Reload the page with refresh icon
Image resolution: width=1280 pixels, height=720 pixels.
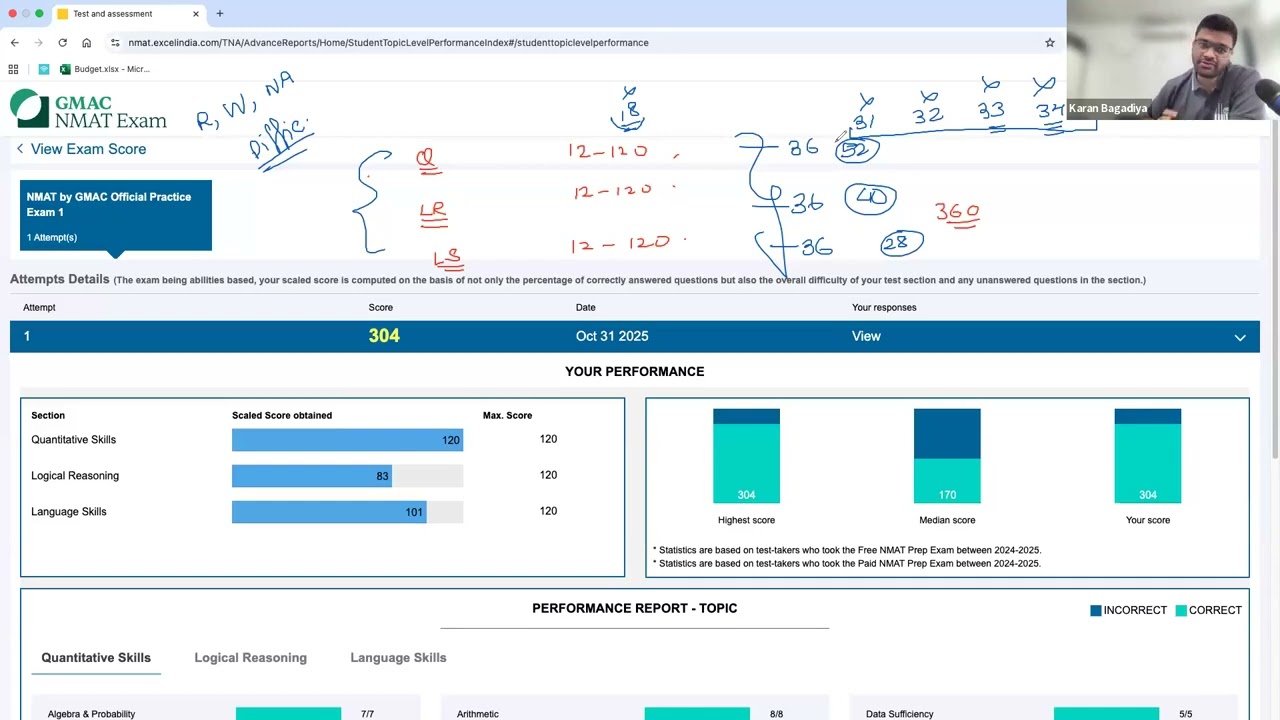[62, 42]
